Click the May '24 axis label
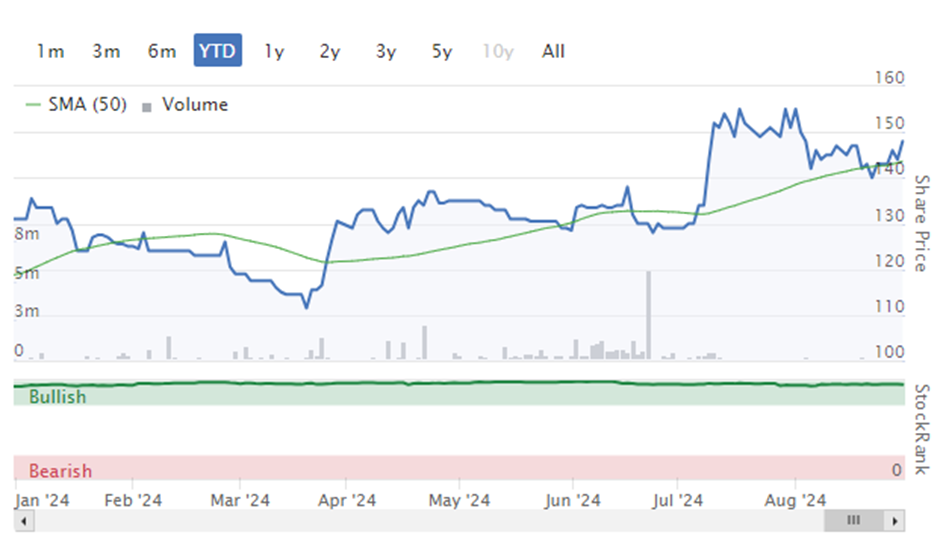The image size is (940, 538). (459, 500)
